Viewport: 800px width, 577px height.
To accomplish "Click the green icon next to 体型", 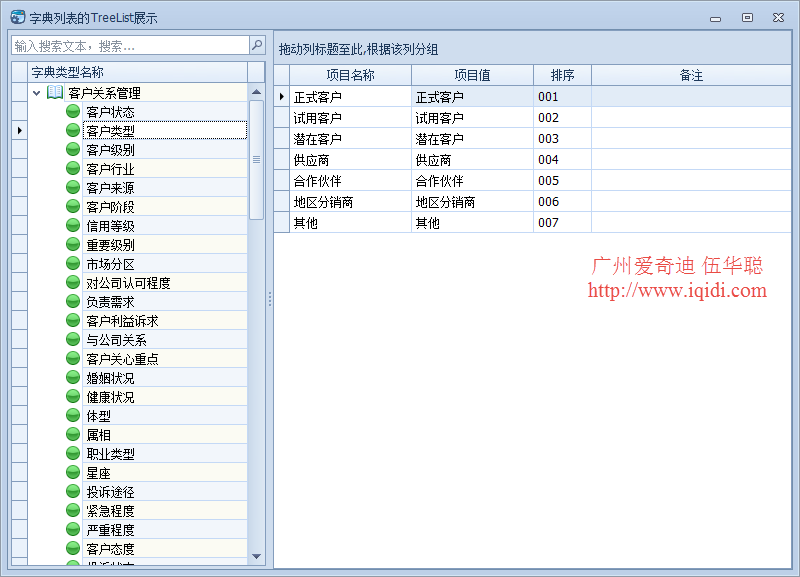I will [x=73, y=415].
